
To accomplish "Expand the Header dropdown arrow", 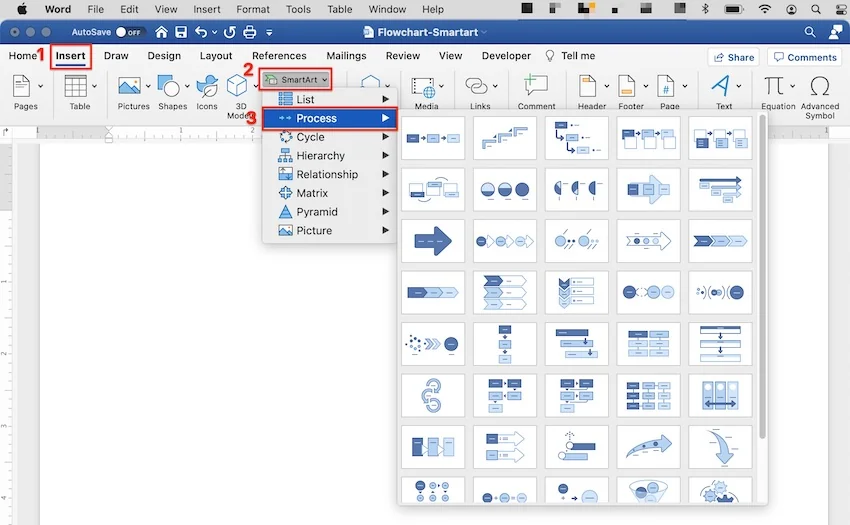I will (x=606, y=86).
